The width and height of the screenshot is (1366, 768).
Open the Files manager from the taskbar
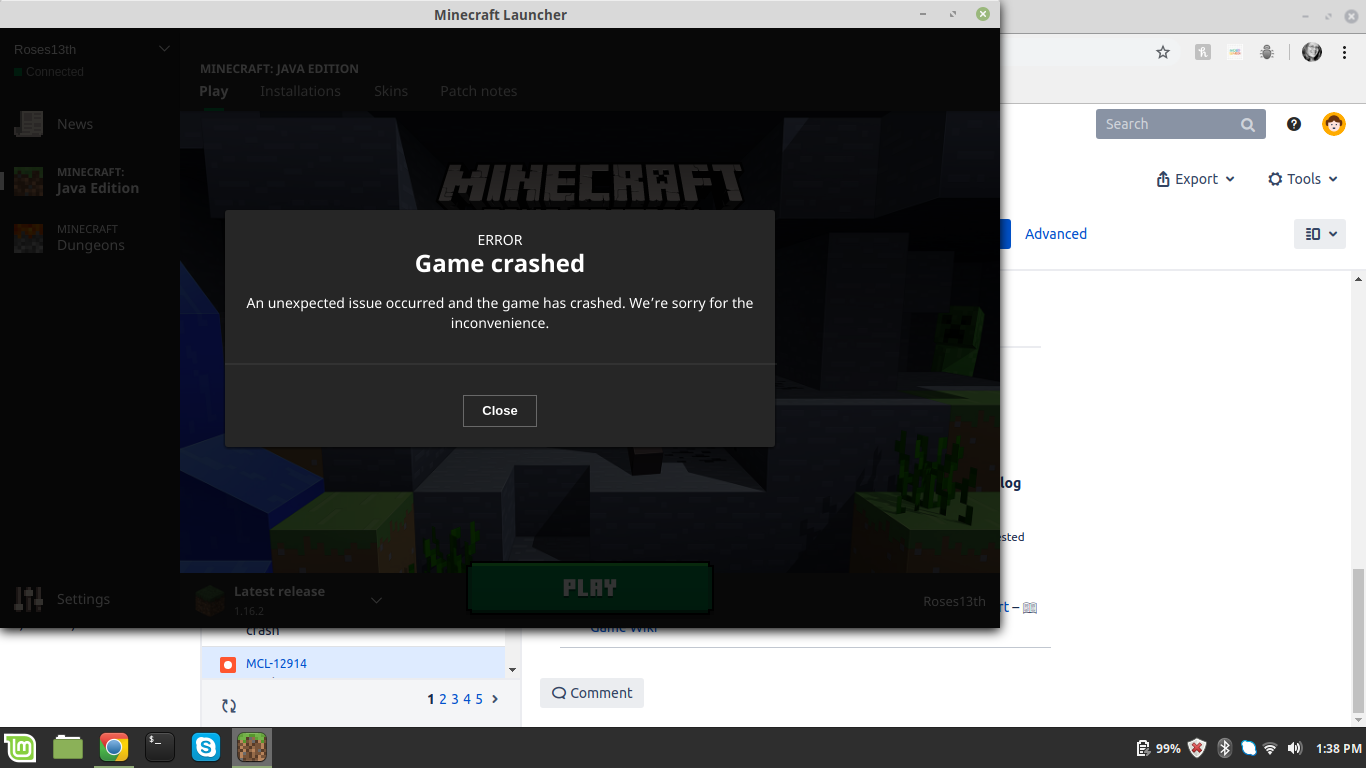[68, 747]
